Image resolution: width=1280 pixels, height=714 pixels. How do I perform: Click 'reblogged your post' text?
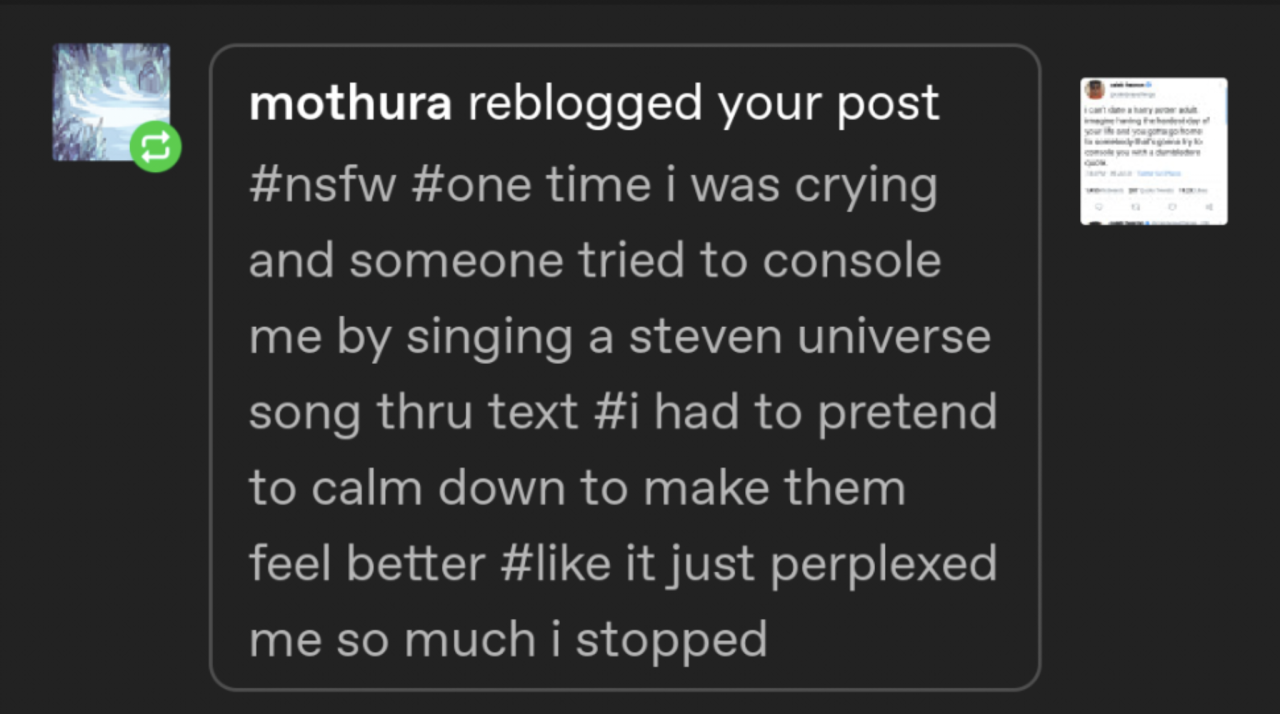704,103
